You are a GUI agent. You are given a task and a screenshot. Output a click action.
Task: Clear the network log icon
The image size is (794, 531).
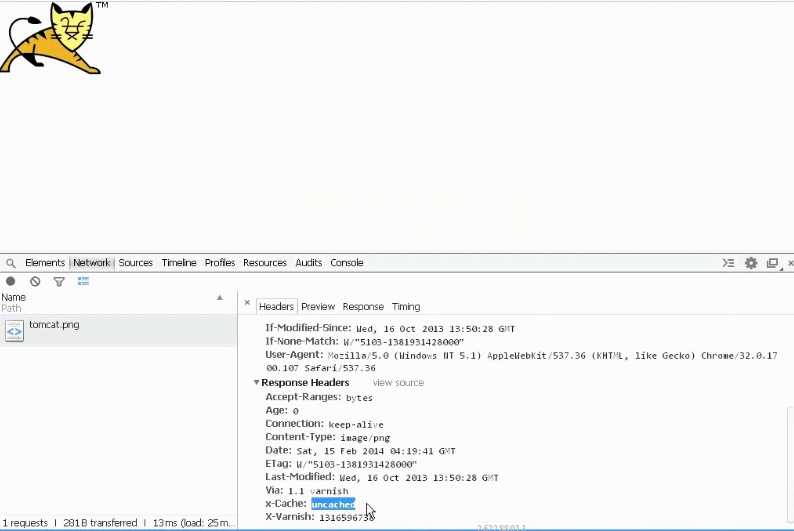pyautogui.click(x=35, y=281)
